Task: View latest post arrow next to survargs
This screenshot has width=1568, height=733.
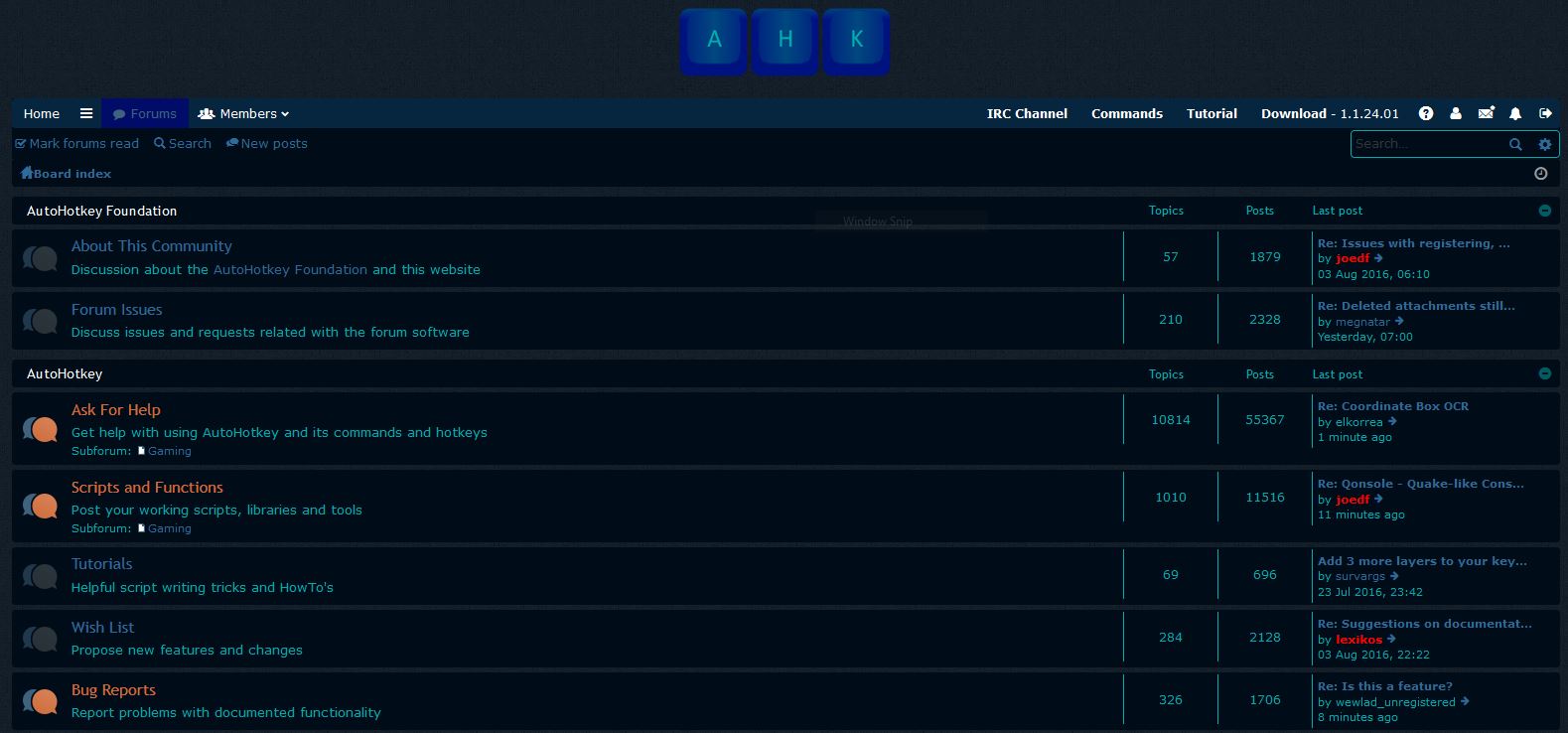Action: [x=1394, y=576]
